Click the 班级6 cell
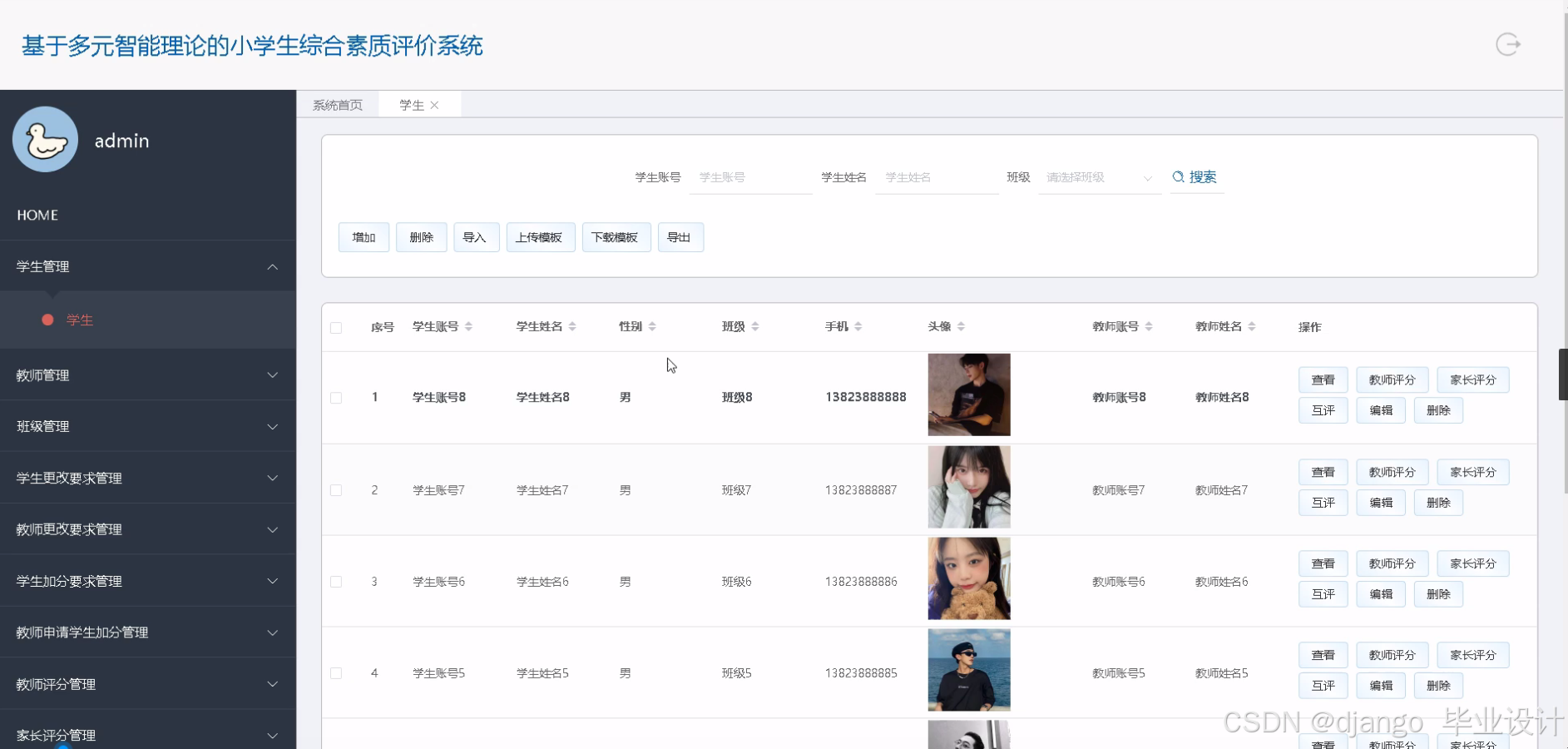Viewport: 1568px width, 749px height. click(x=736, y=582)
